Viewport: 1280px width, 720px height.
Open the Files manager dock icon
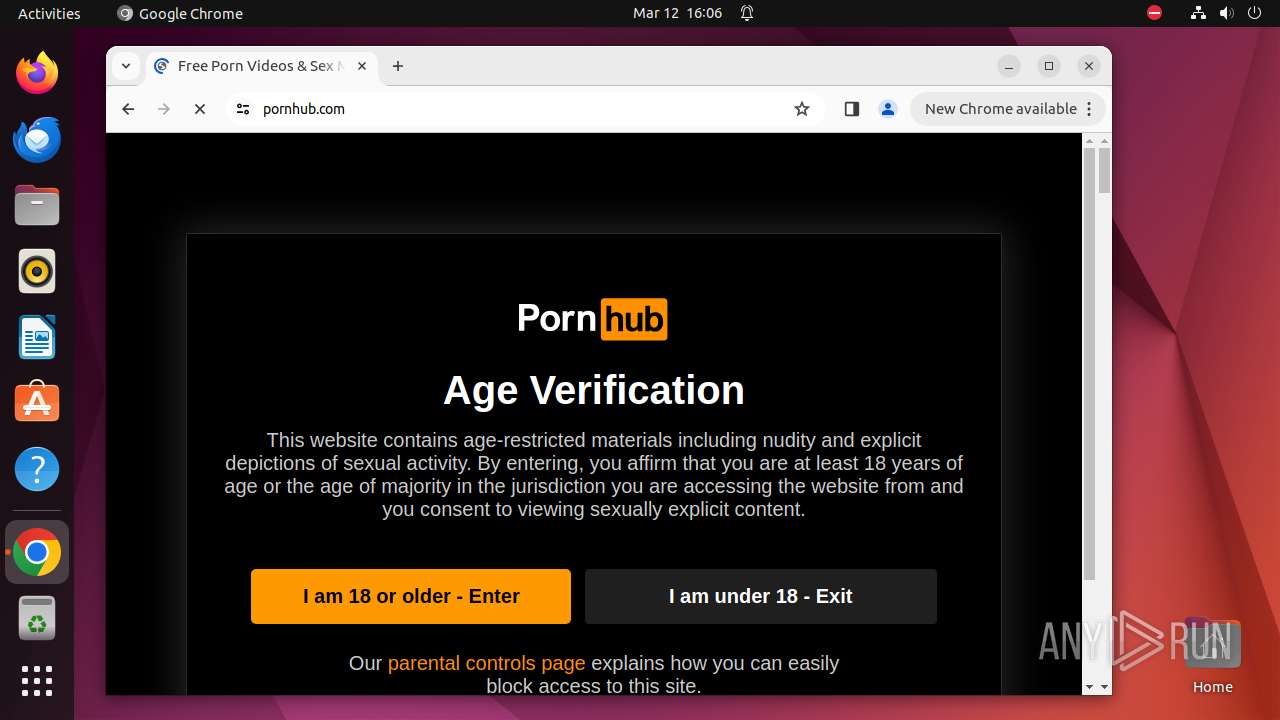(x=37, y=206)
